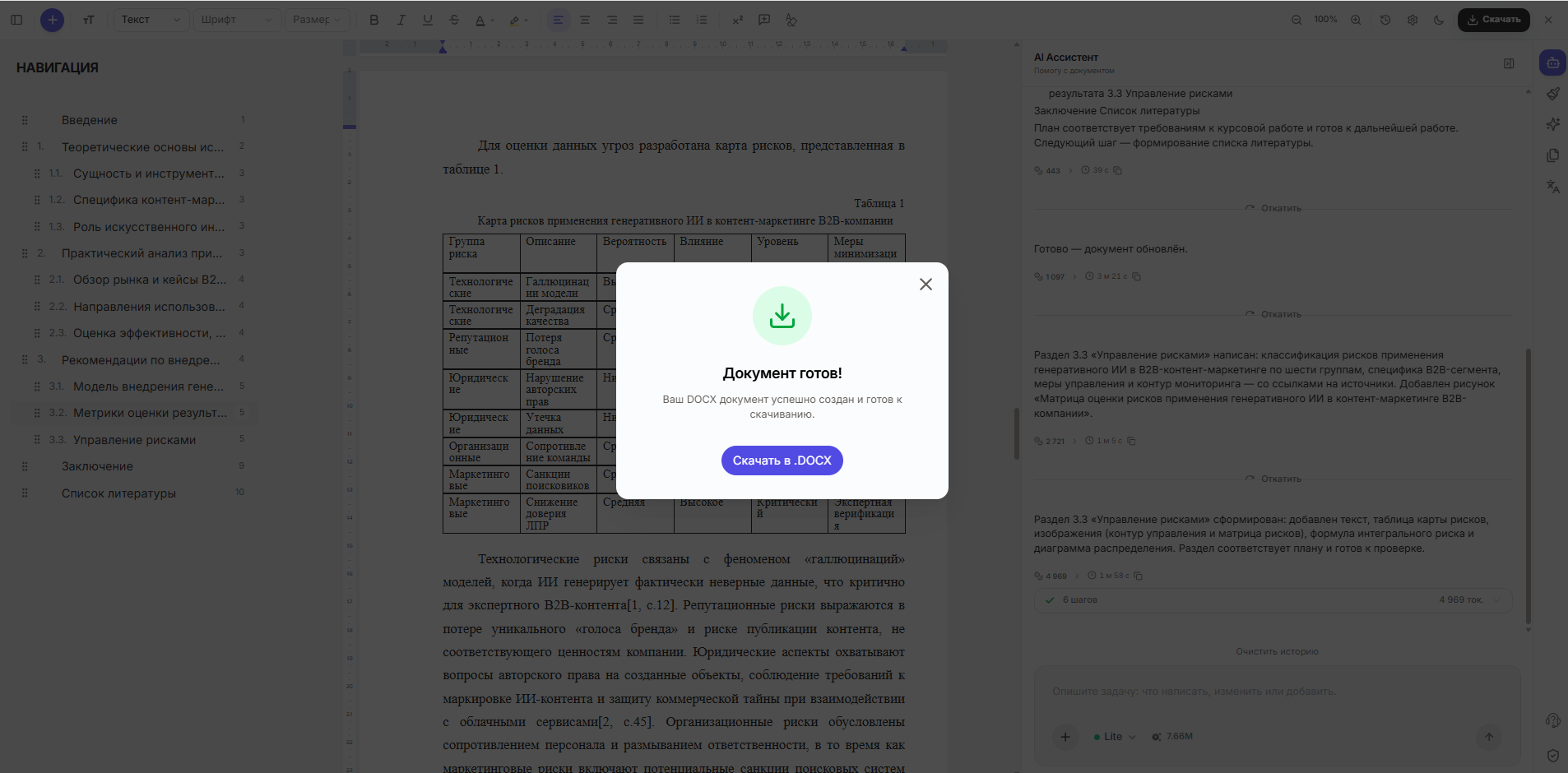Add a comment via toolbar icon
The image size is (1568, 773).
(764, 20)
